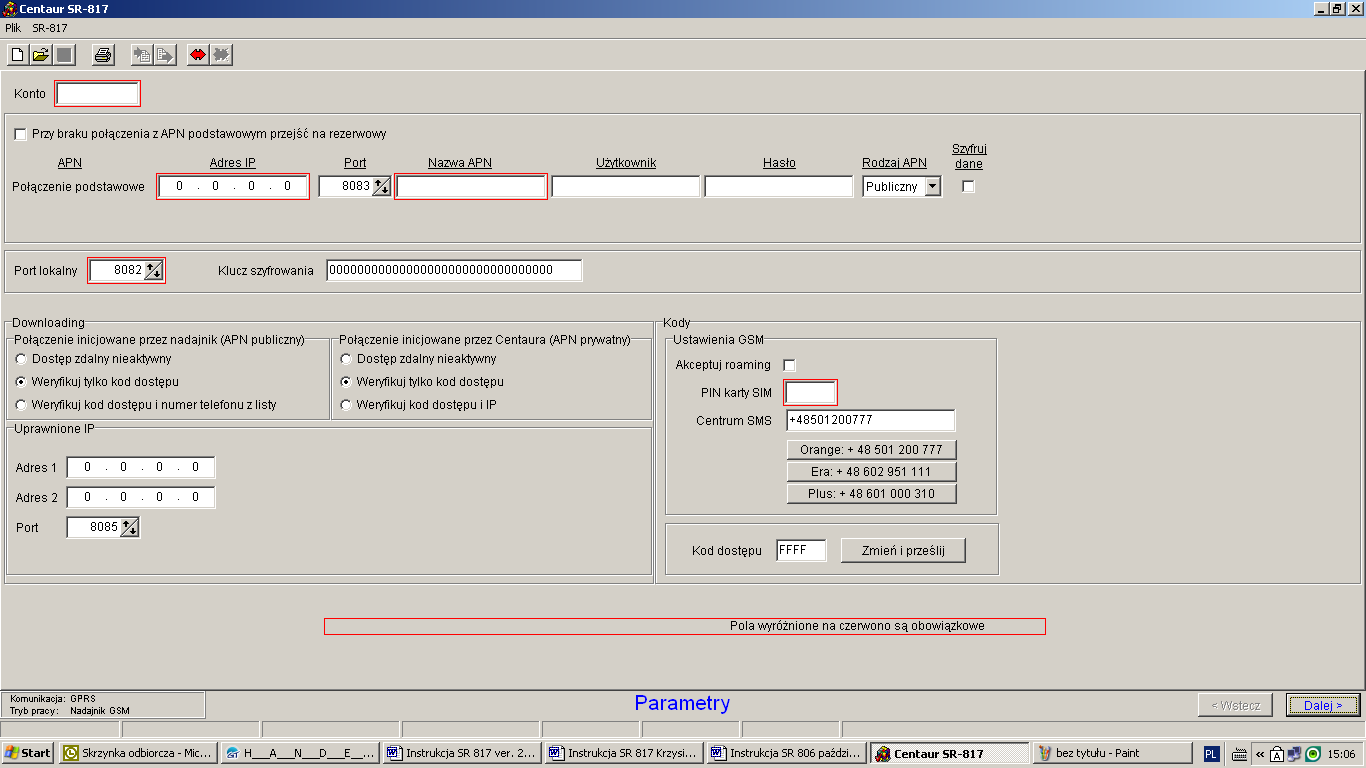The image size is (1366, 768).
Task: Select transmitter 'Dostęp zdalny nieaktywny' (APN publiczny)
Action: click(x=22, y=359)
